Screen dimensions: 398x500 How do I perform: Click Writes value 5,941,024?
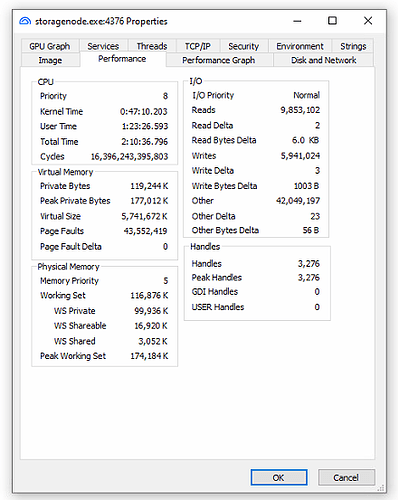coord(300,156)
